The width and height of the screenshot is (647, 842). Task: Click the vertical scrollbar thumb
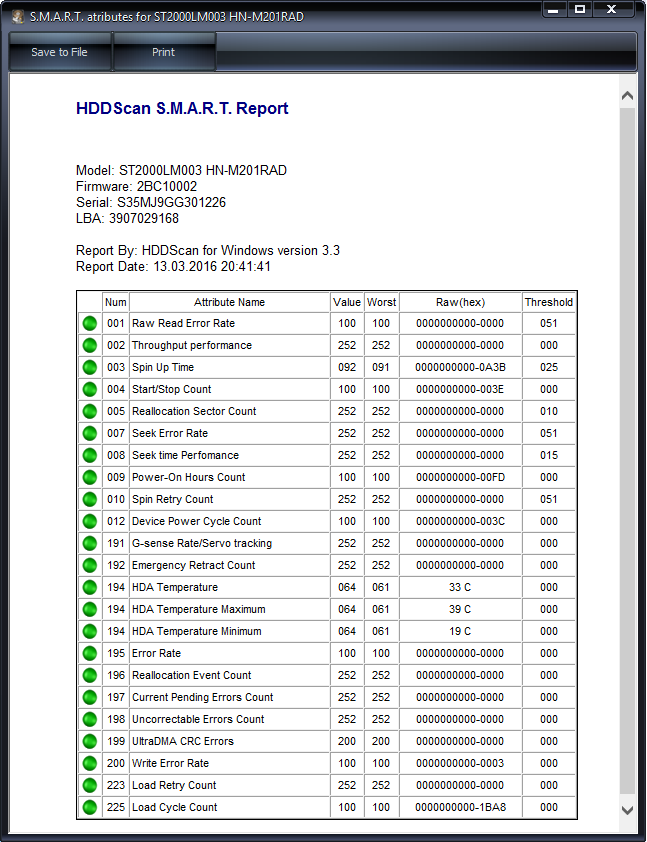[x=627, y=451]
